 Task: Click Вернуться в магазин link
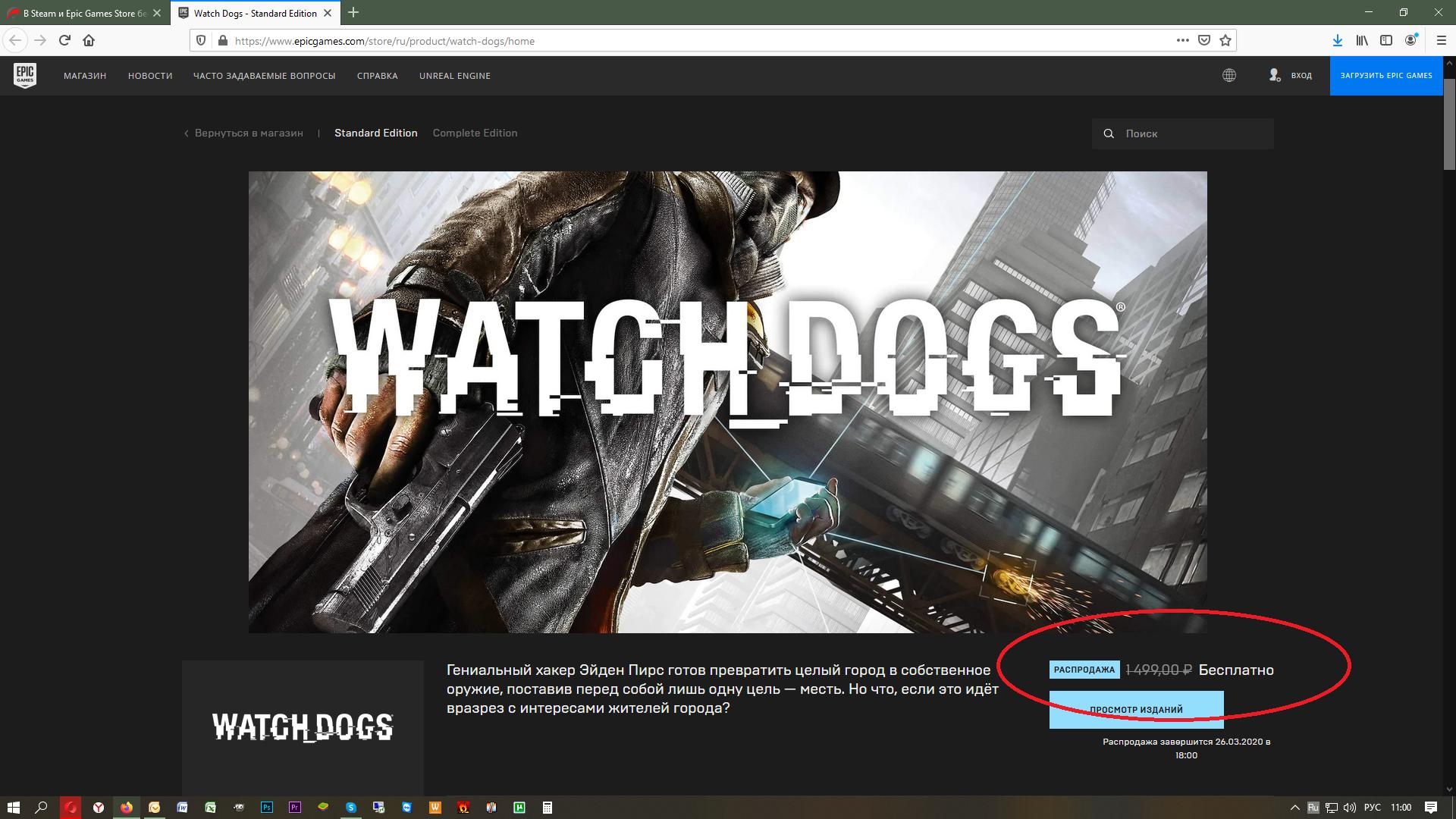[243, 133]
